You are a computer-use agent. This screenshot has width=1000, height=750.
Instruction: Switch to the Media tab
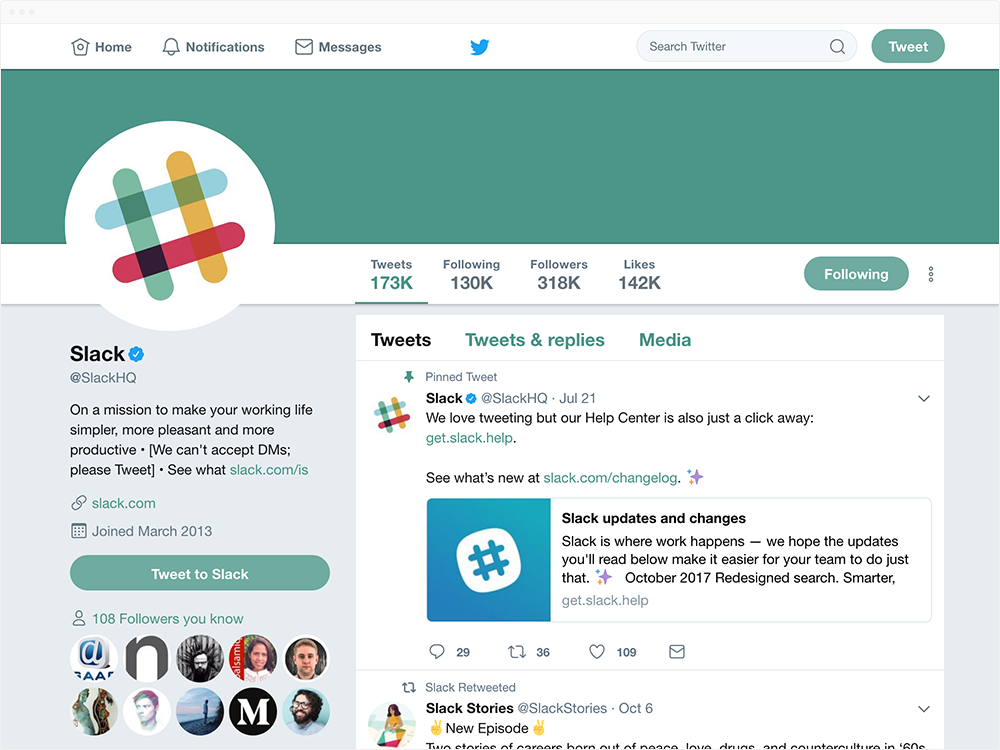pyautogui.click(x=665, y=340)
